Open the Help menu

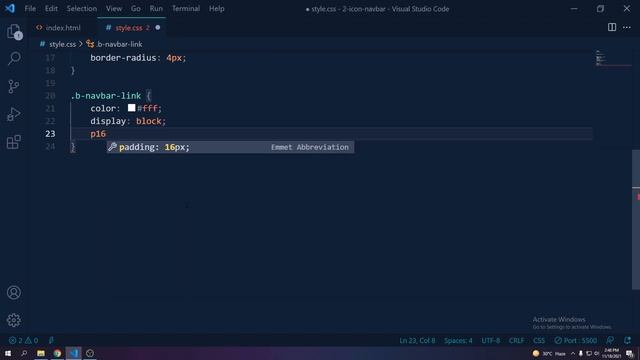[x=217, y=9]
